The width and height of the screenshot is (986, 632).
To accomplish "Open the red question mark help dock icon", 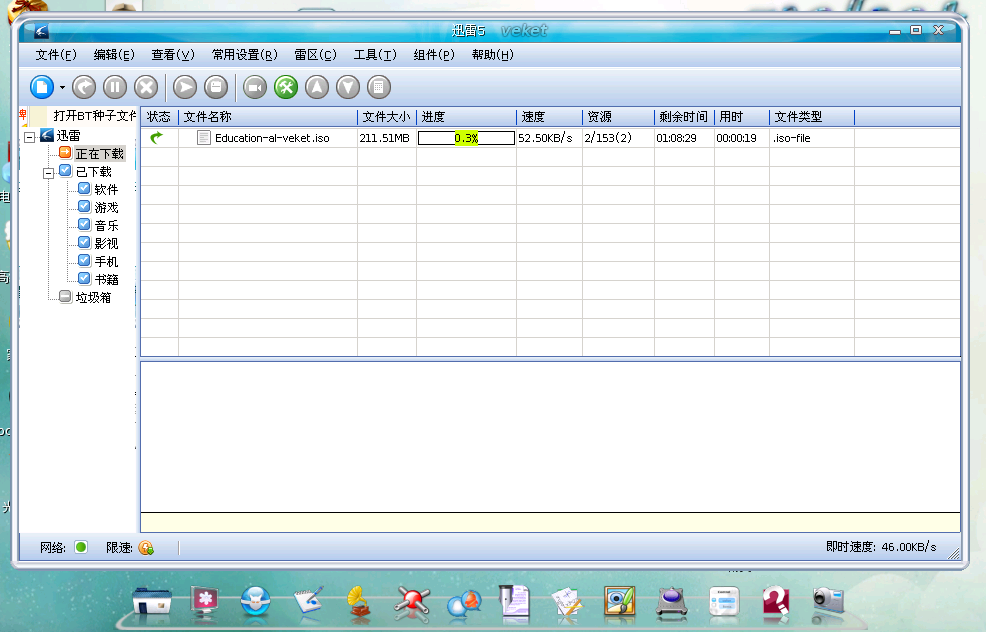I will 775,602.
